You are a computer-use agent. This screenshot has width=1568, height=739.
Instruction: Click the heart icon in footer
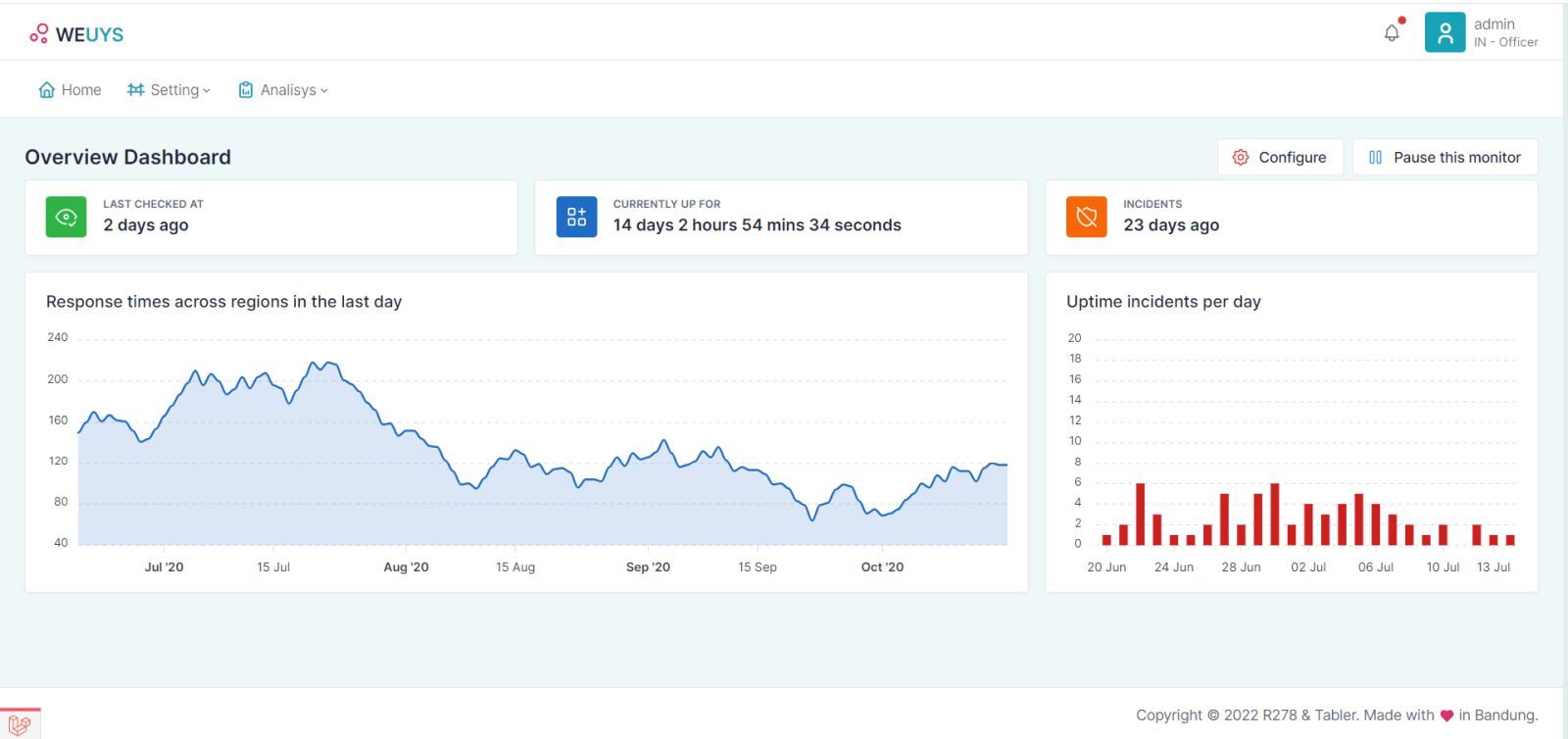(1446, 715)
